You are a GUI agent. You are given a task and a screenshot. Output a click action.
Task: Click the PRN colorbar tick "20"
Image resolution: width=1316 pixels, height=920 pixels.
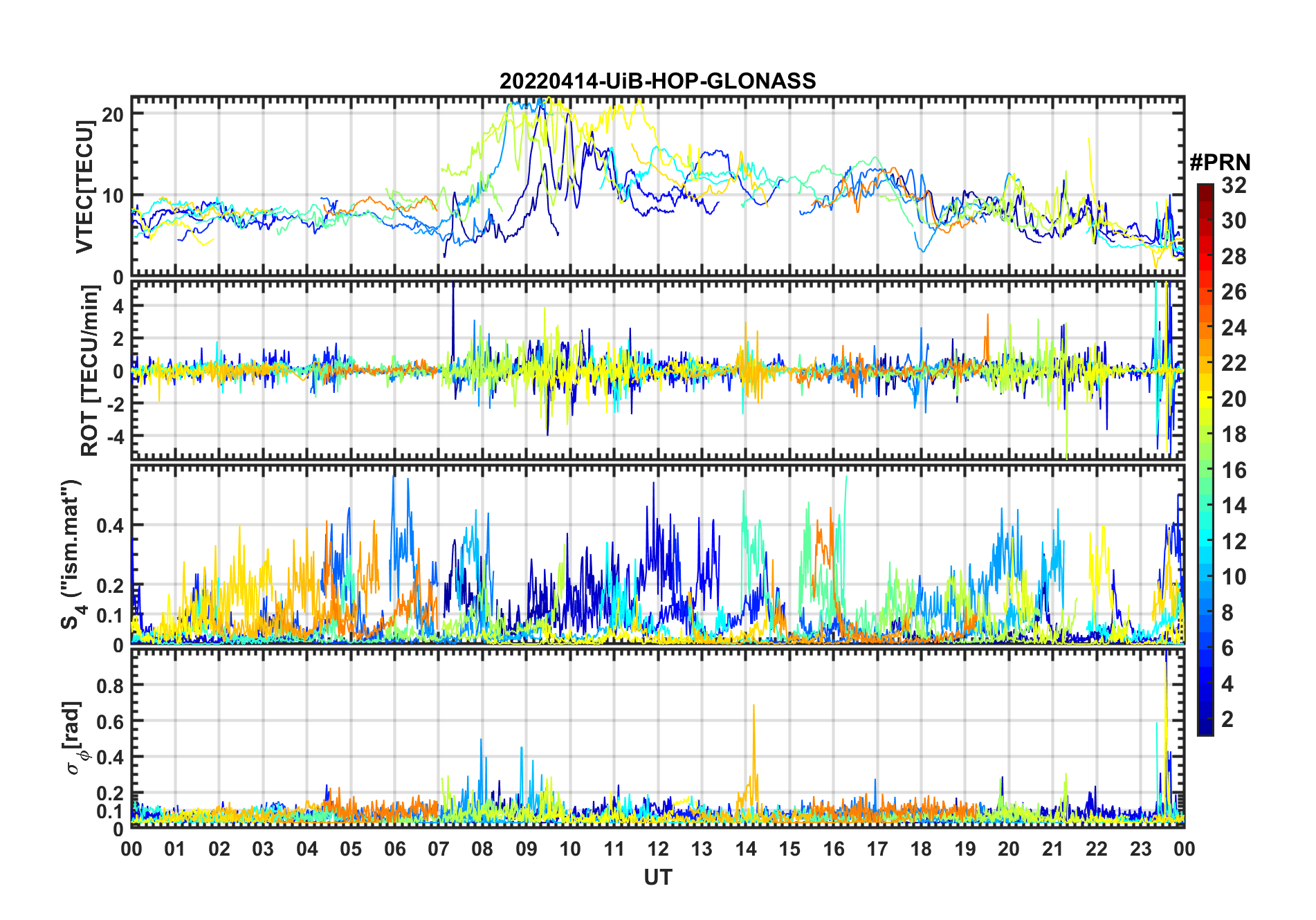click(x=1234, y=399)
